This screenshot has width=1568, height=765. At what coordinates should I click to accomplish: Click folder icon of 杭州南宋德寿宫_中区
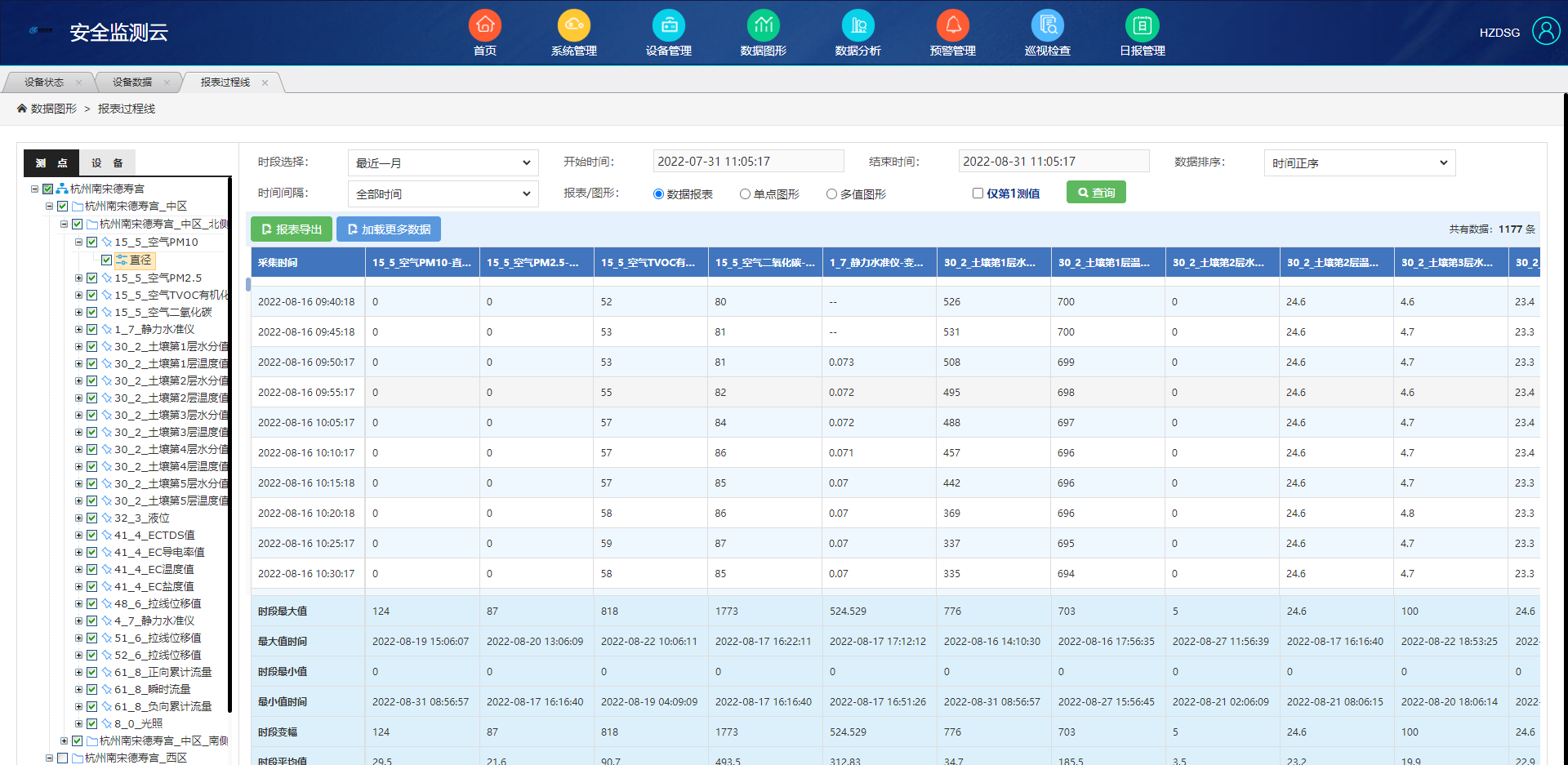(77, 207)
